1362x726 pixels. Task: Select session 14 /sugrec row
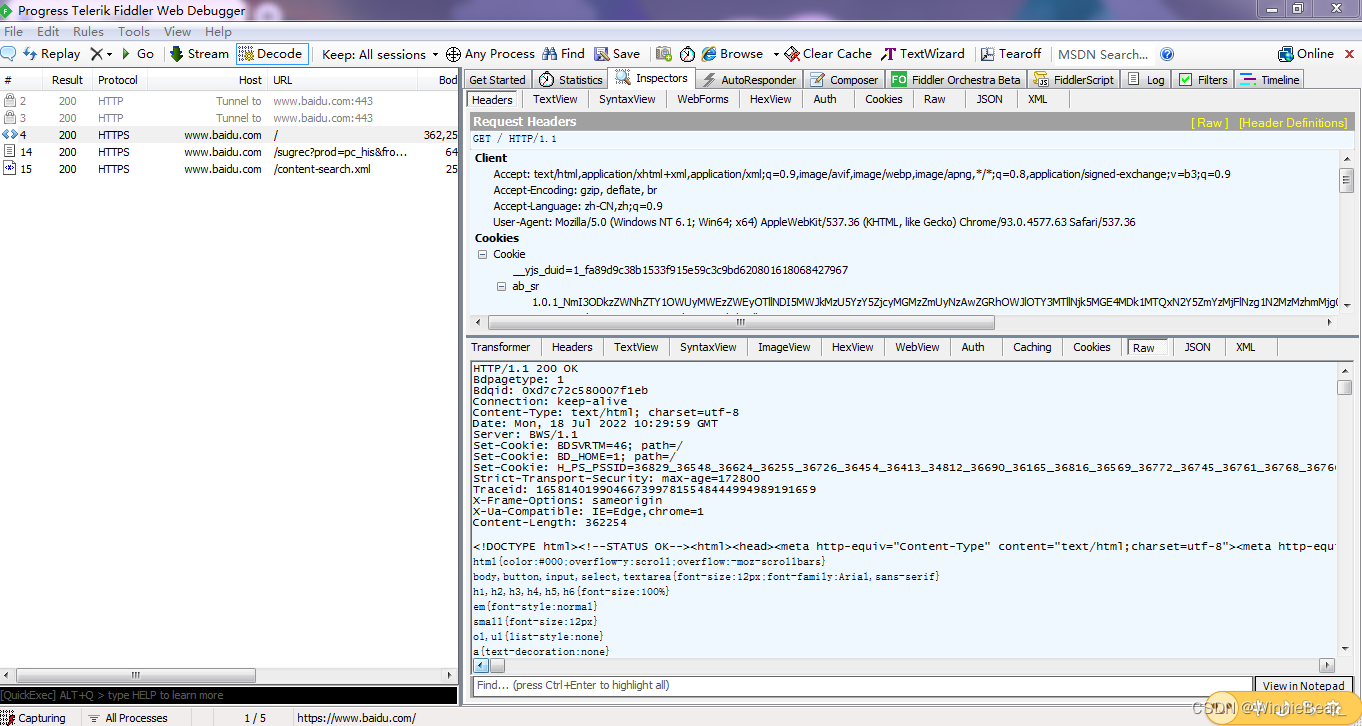[229, 152]
